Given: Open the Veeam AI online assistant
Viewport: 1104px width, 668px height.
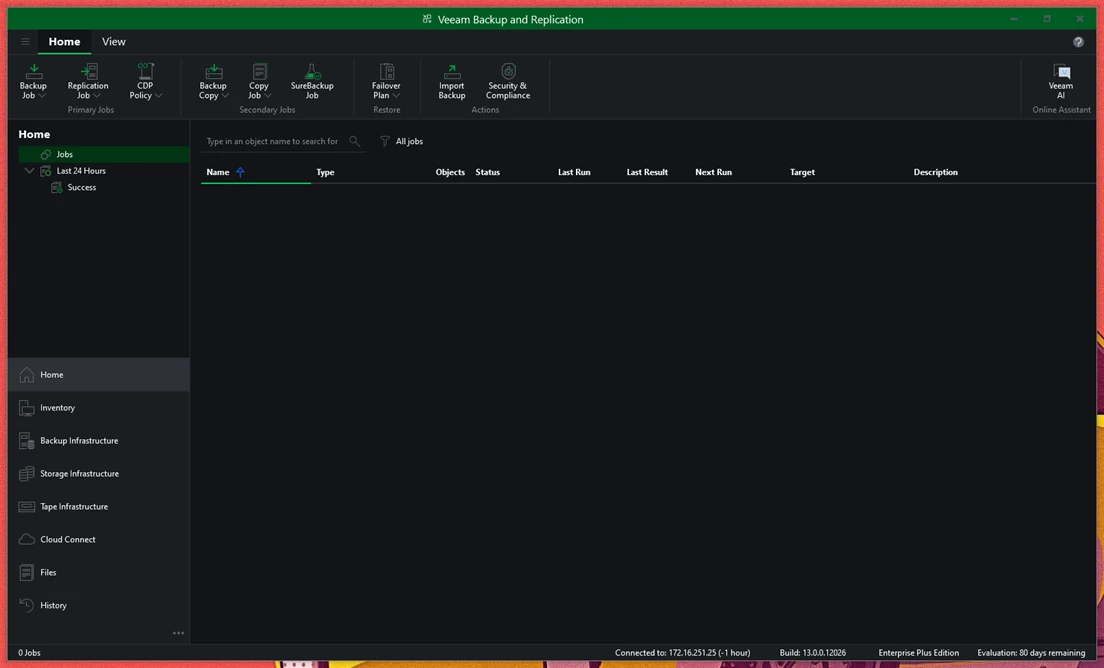Looking at the screenshot, I should (x=1061, y=81).
